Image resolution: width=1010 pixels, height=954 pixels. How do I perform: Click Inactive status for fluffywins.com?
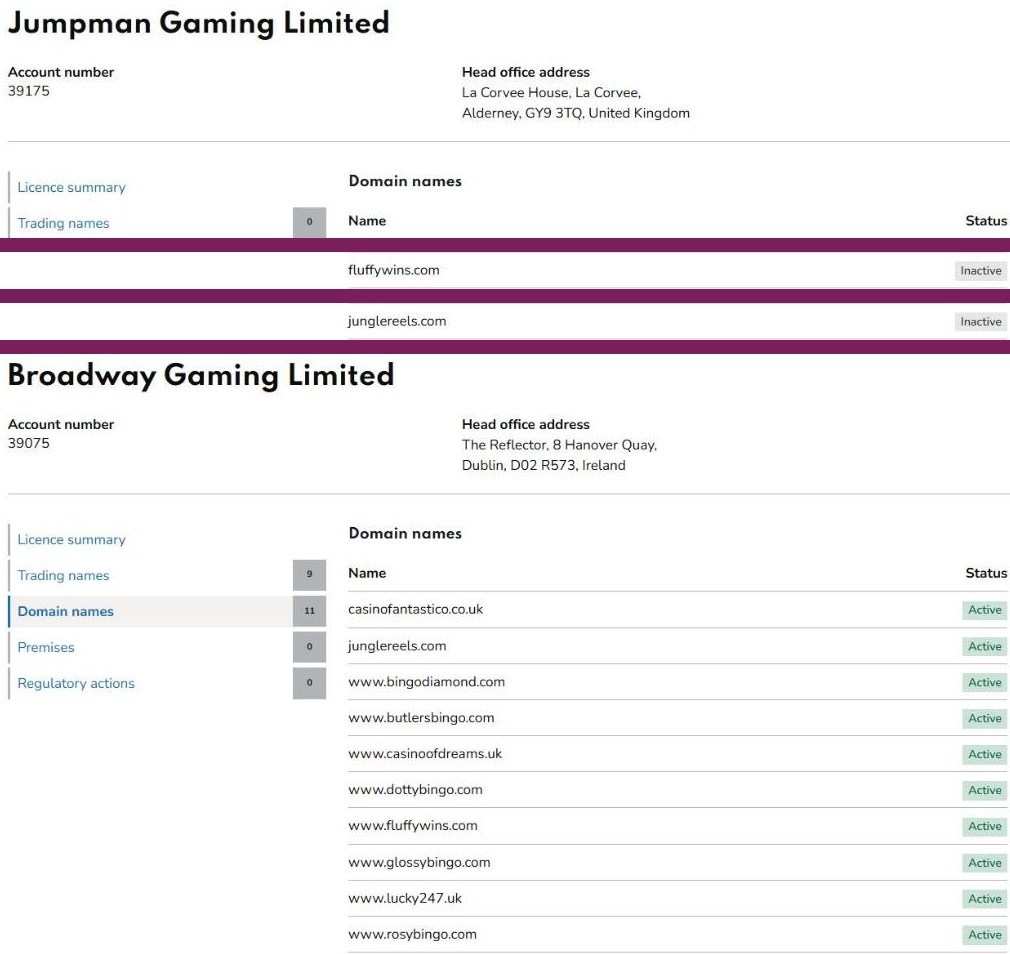pos(980,271)
